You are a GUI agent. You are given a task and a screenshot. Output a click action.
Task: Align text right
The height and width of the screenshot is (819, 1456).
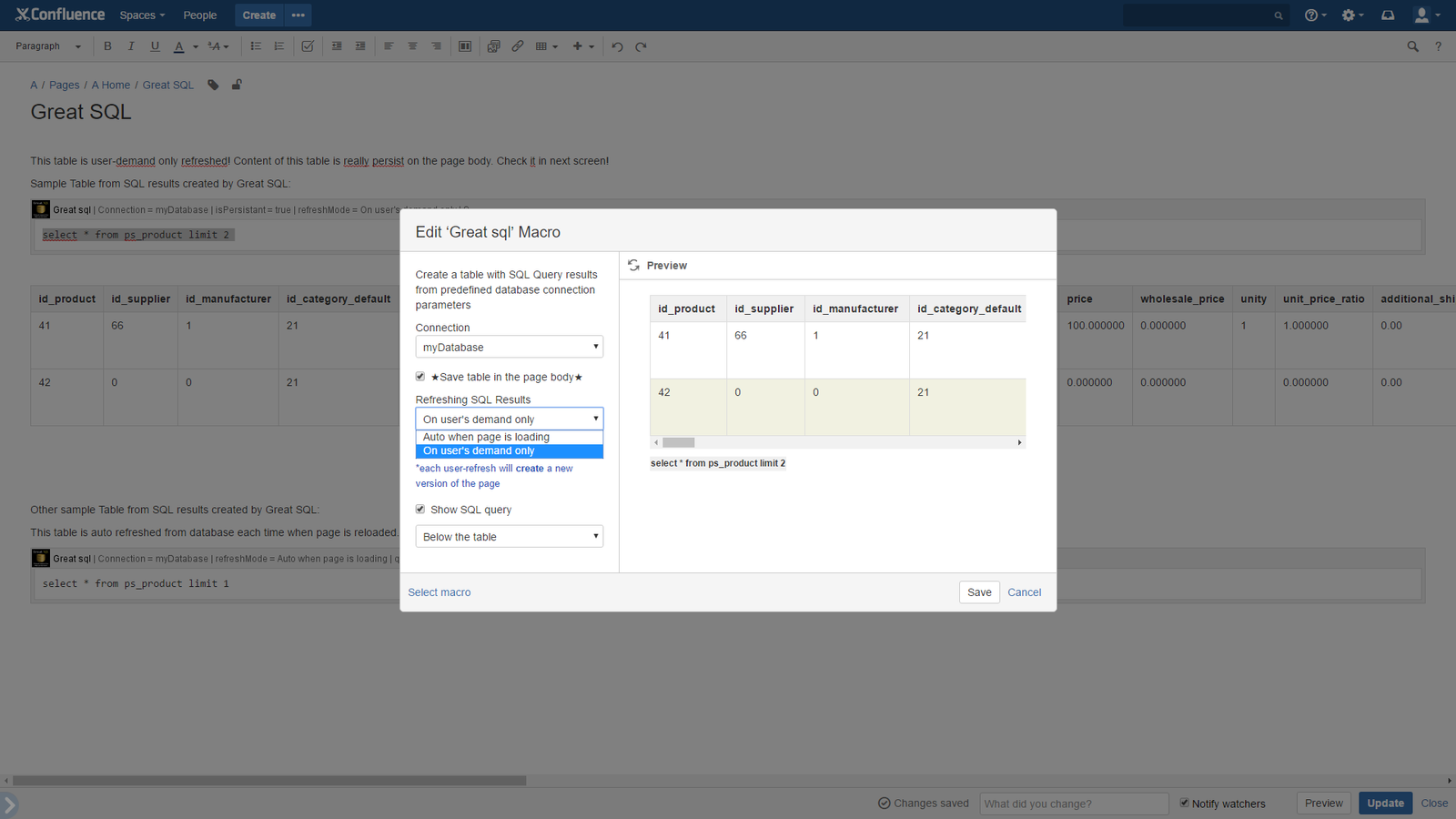click(436, 46)
